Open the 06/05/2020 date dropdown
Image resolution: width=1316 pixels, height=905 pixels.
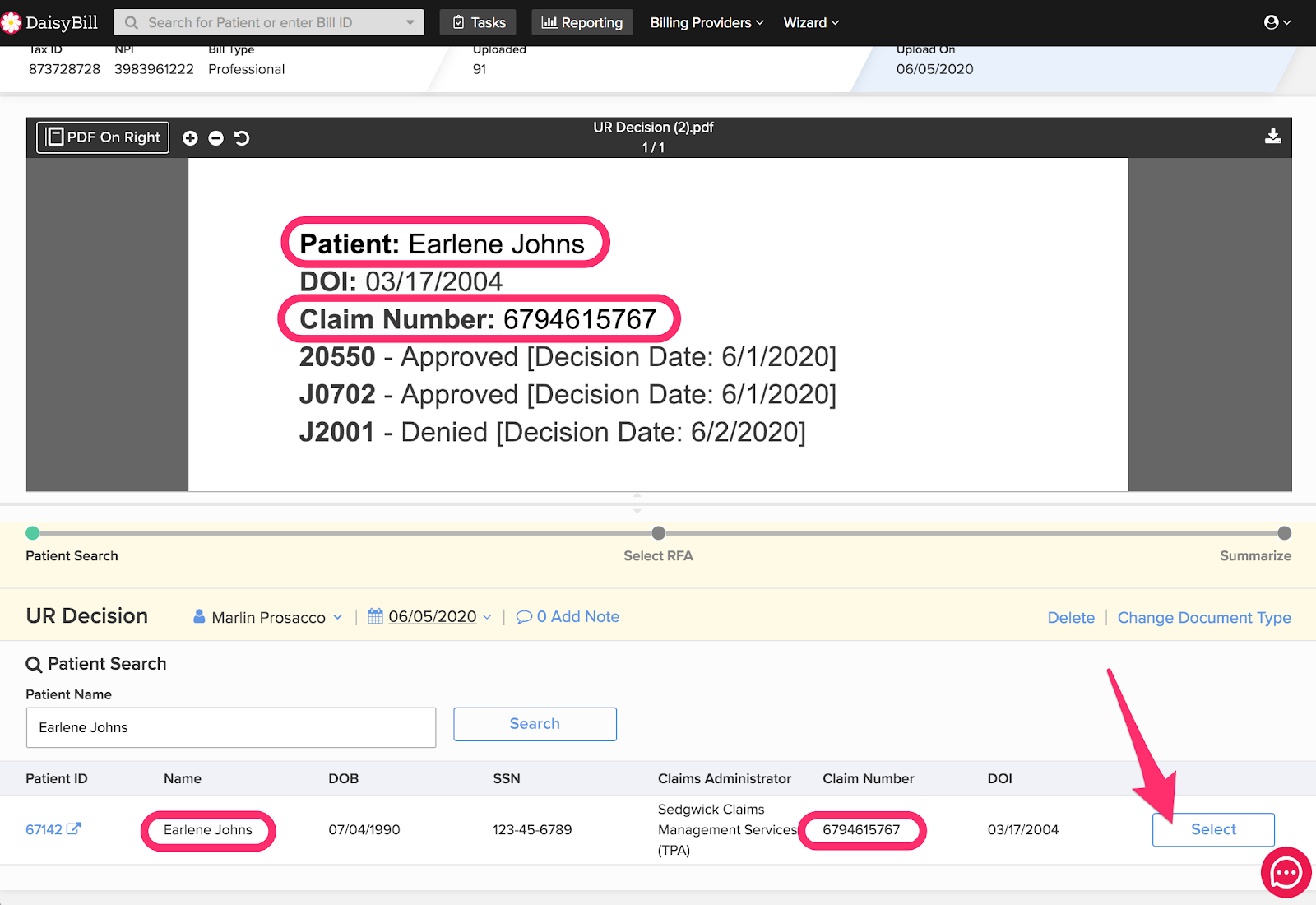(x=440, y=616)
